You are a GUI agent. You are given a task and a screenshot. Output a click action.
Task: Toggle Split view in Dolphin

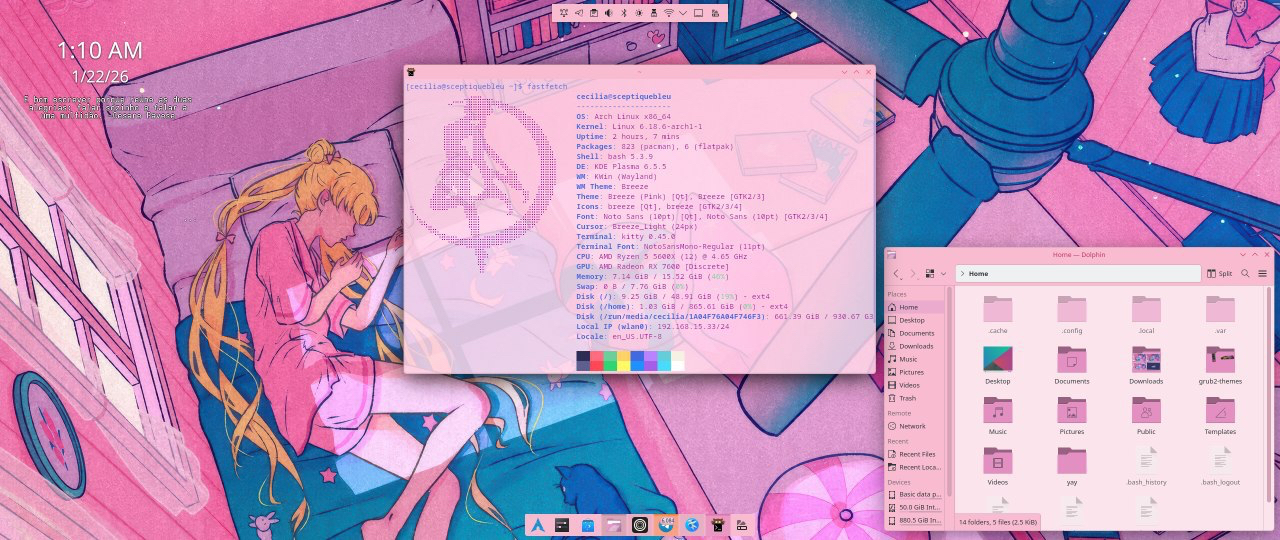pyautogui.click(x=1220, y=273)
